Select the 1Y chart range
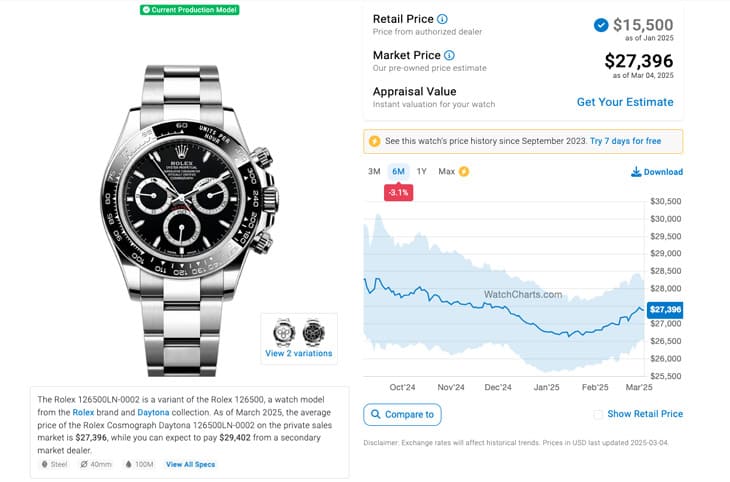Screen dimensions: 730x482 tap(422, 171)
